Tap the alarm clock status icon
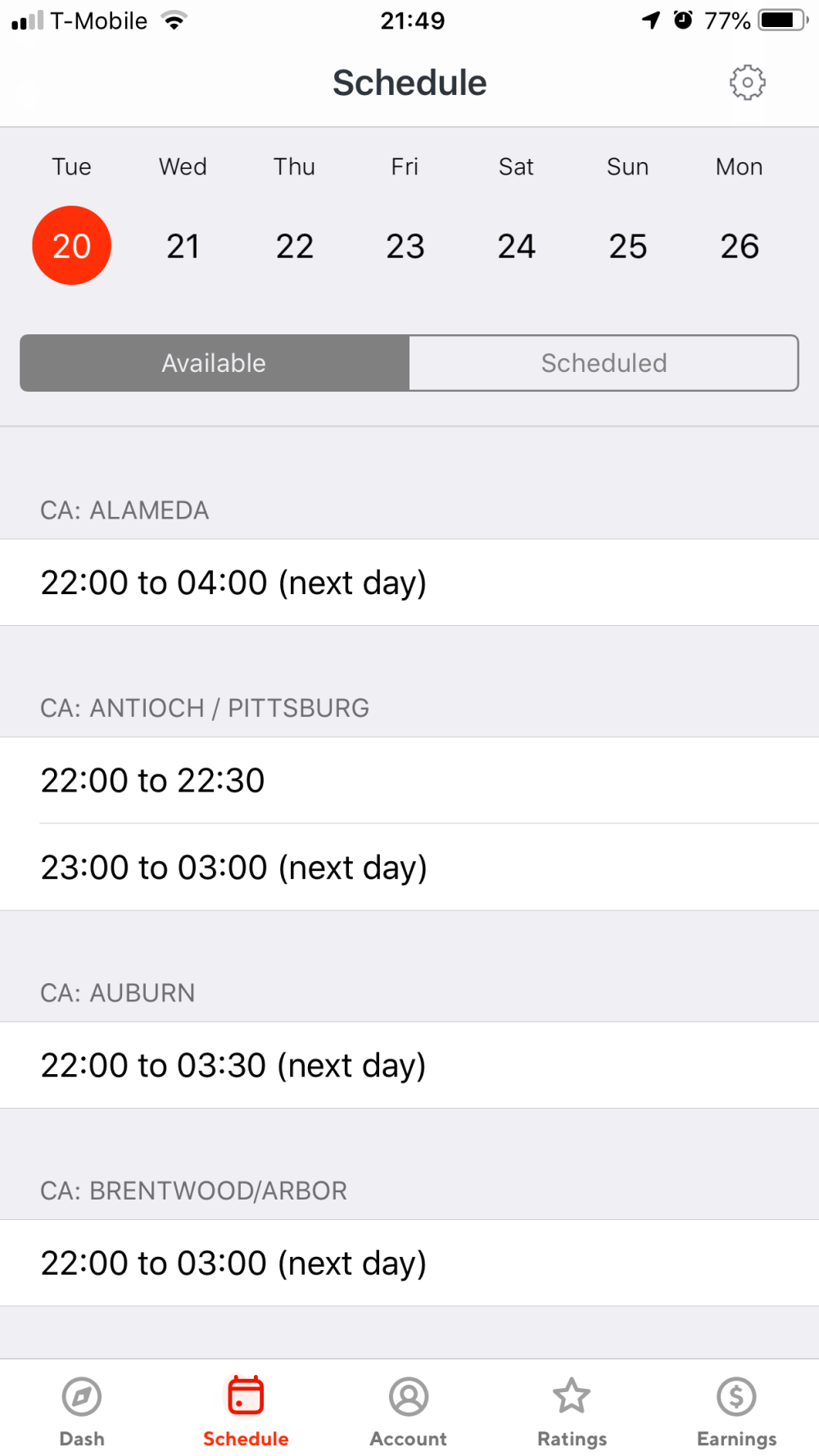 point(683,20)
